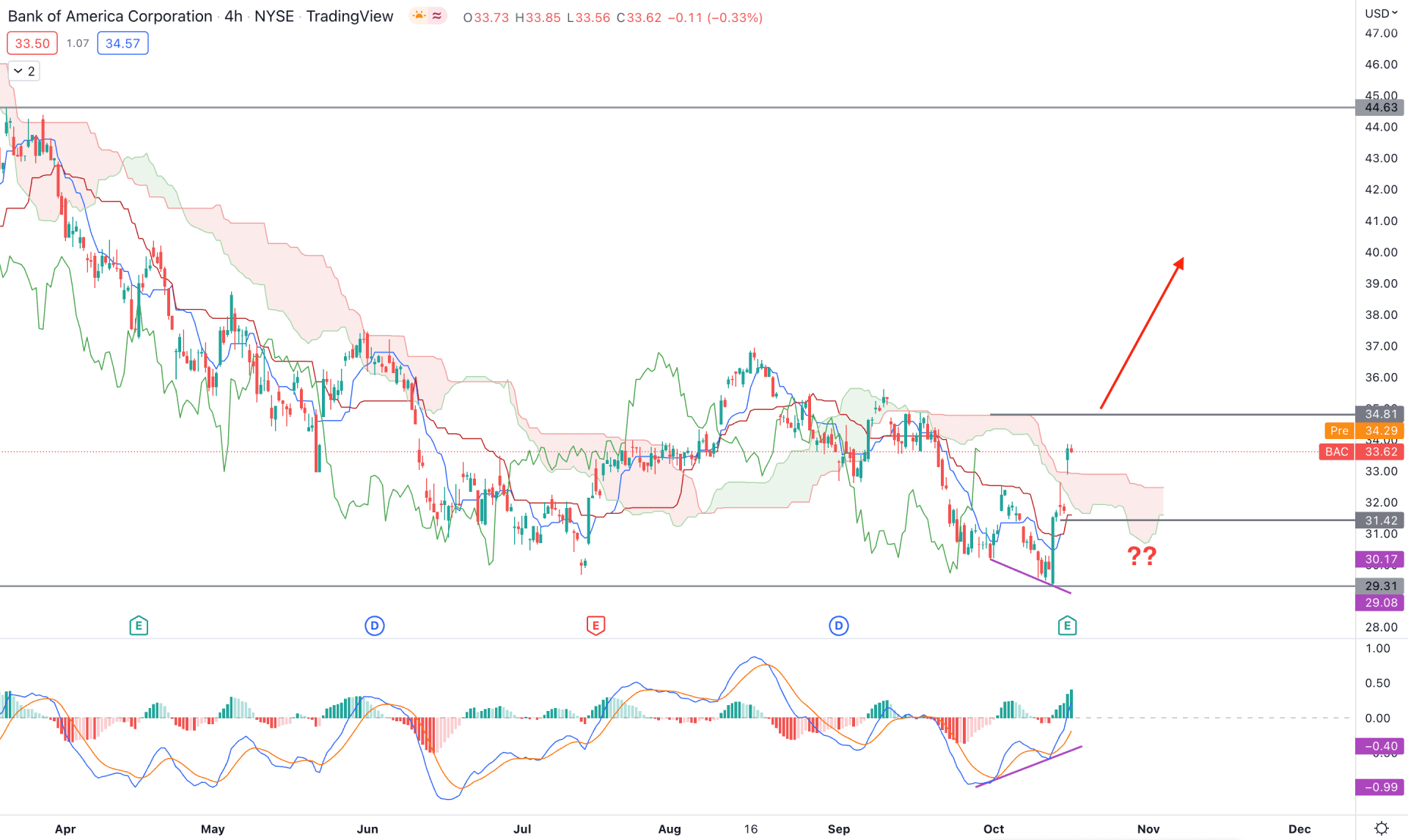Click the red E earnings marker in July
The image size is (1408, 840).
[595, 626]
